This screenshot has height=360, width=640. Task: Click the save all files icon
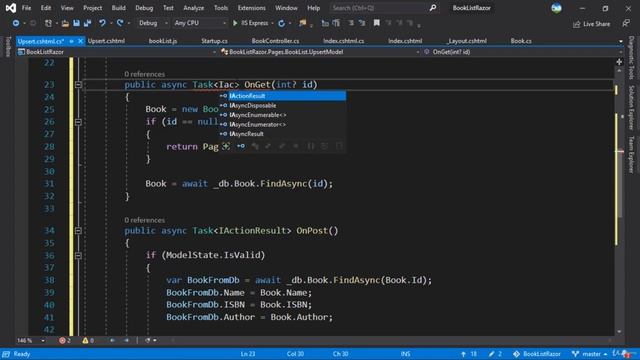click(x=87, y=23)
